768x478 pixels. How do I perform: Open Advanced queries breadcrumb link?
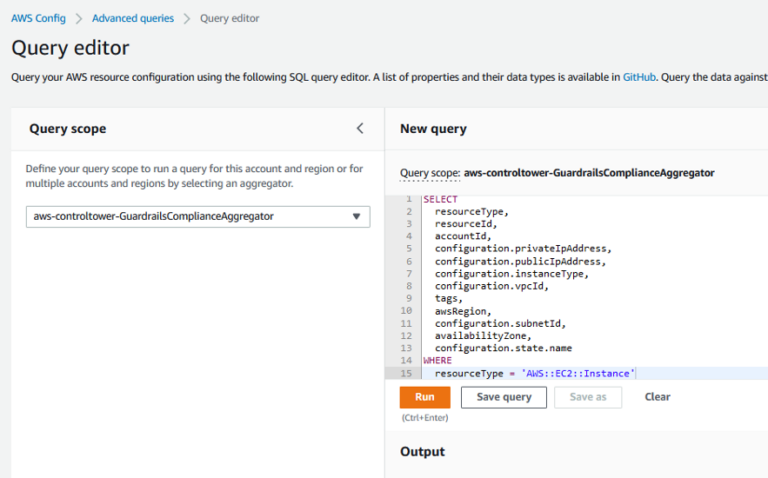pos(133,19)
